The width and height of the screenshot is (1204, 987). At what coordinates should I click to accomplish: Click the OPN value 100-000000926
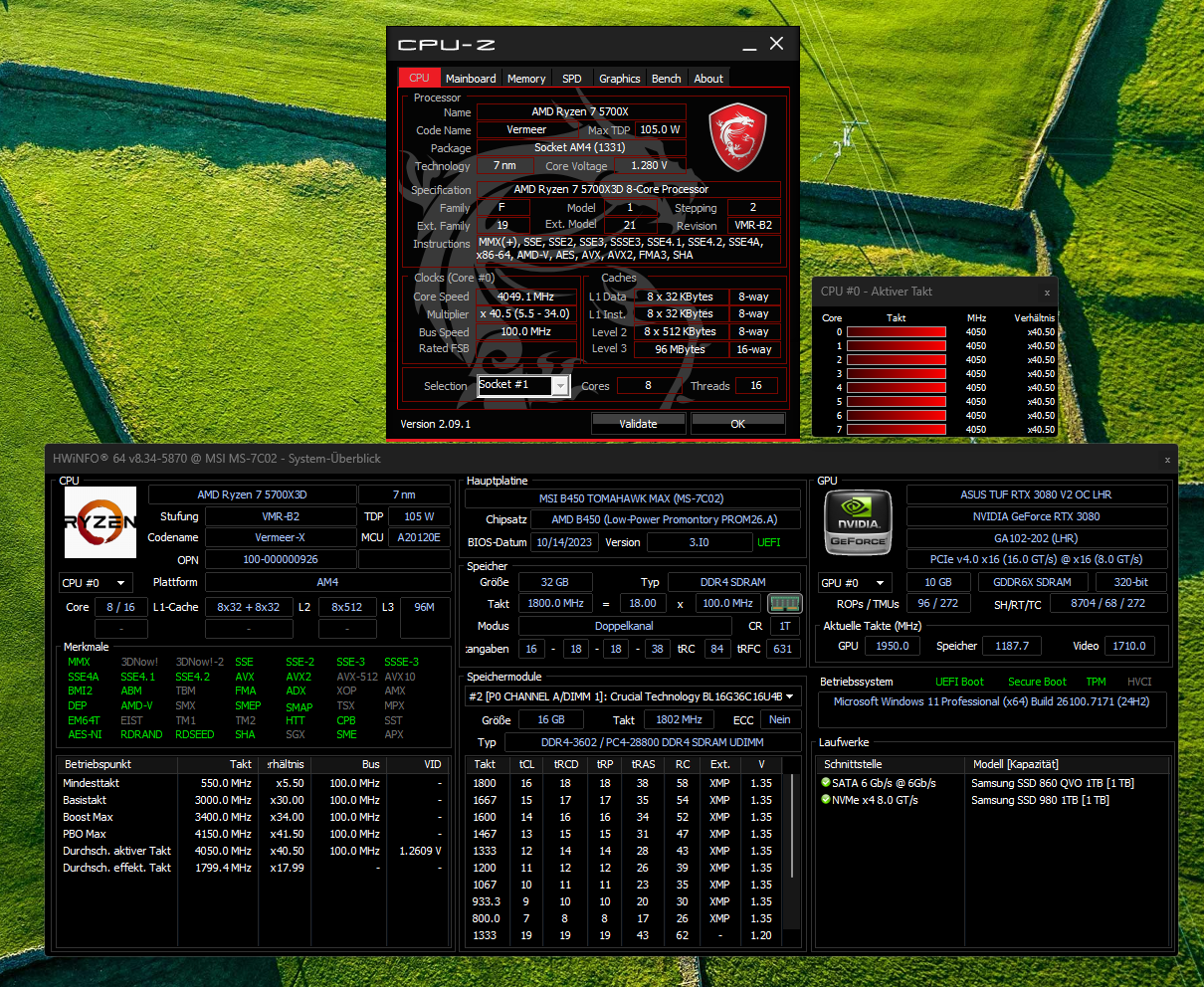(281, 559)
